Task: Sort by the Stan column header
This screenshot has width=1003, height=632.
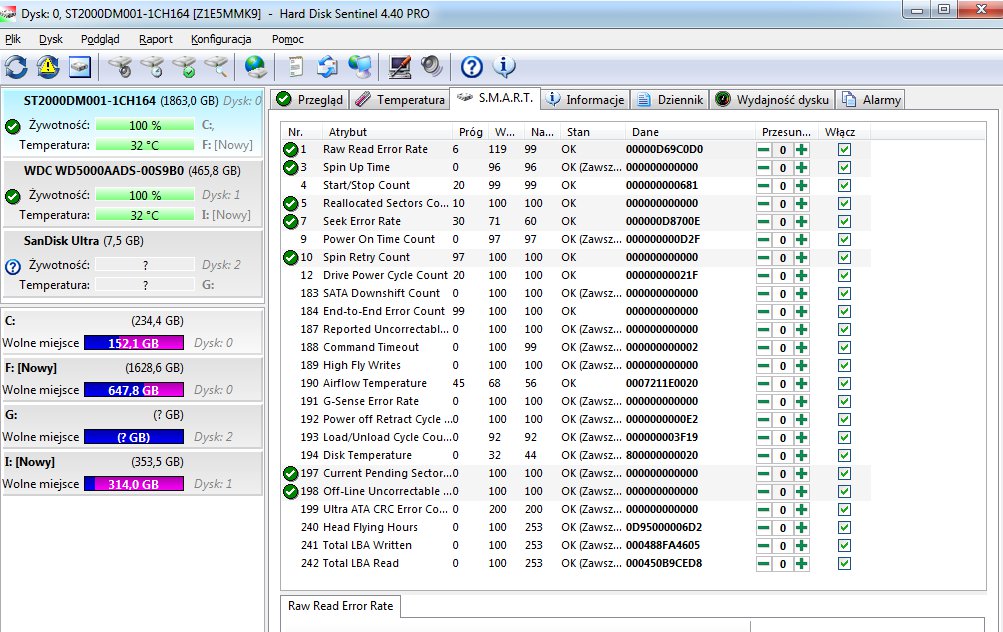Action: 592,132
